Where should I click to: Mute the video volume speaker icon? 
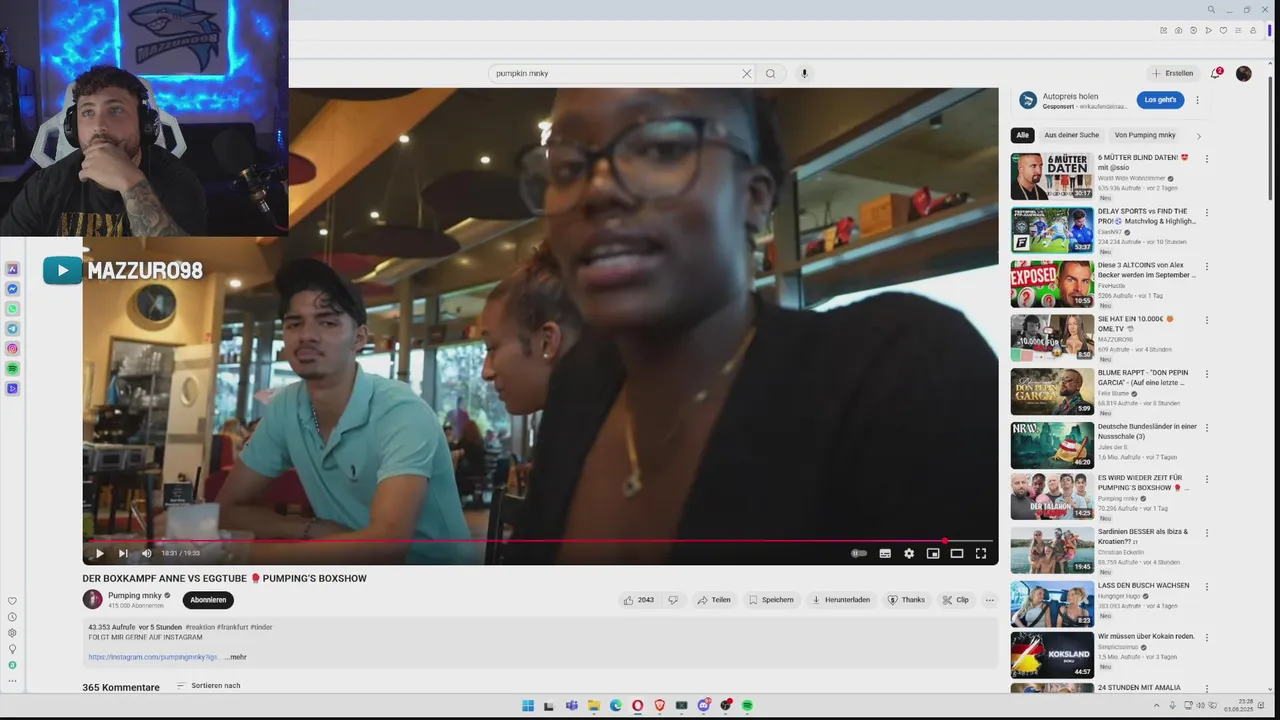147,553
